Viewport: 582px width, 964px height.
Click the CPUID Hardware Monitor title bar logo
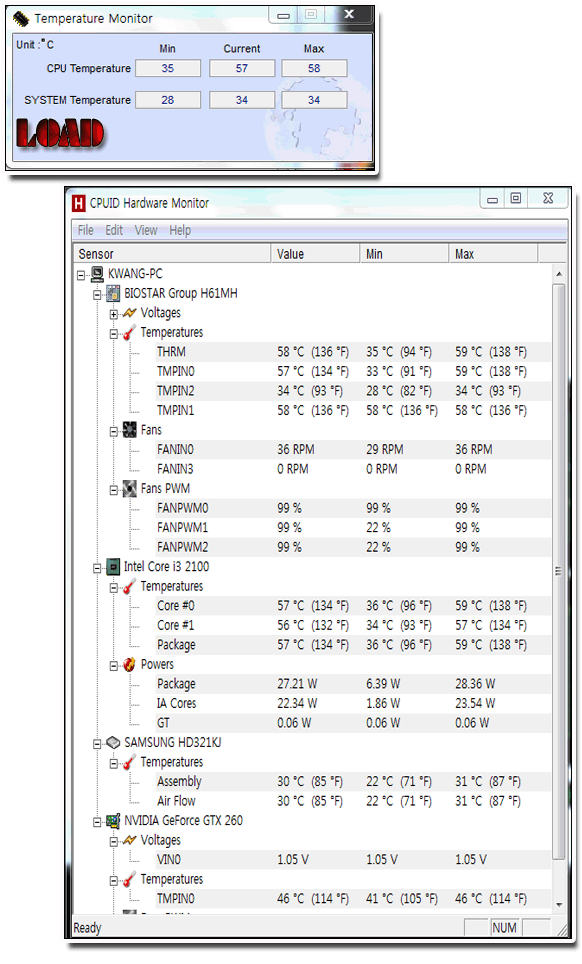coord(79,203)
